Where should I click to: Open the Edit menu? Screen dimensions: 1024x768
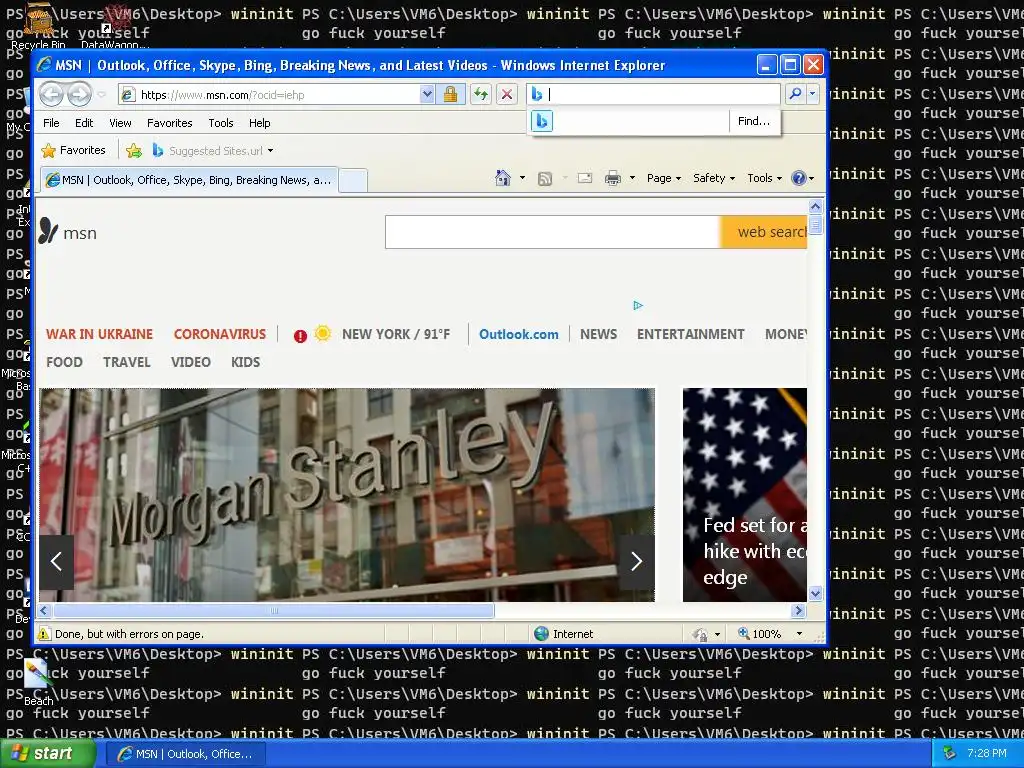coord(84,123)
